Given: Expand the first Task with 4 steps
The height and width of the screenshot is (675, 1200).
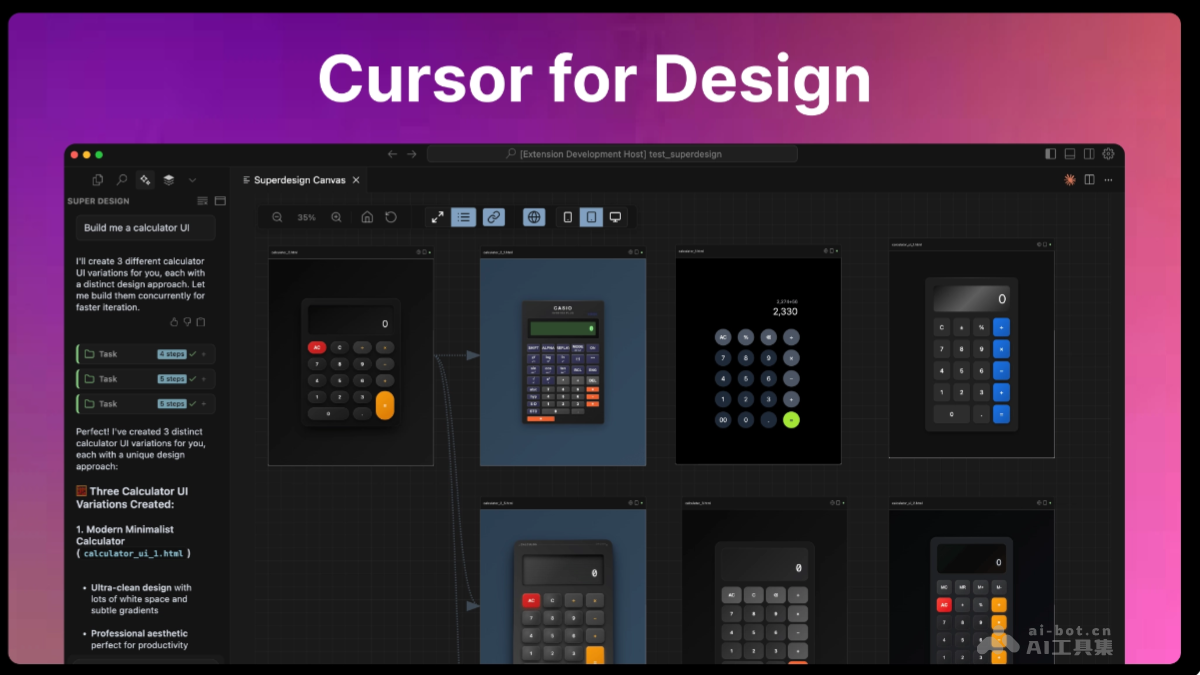Looking at the screenshot, I should 145,353.
